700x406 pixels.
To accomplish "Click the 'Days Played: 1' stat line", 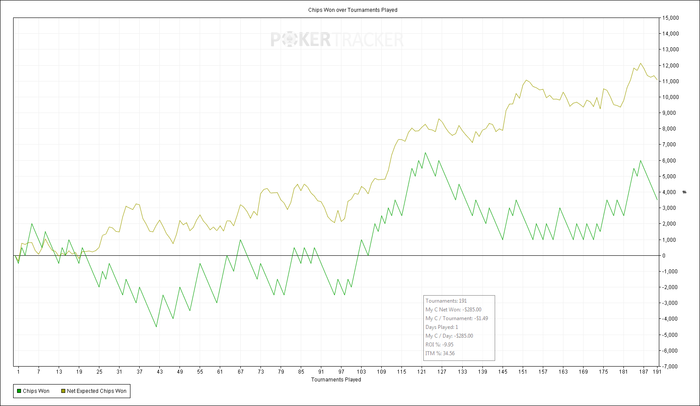I will (442, 327).
